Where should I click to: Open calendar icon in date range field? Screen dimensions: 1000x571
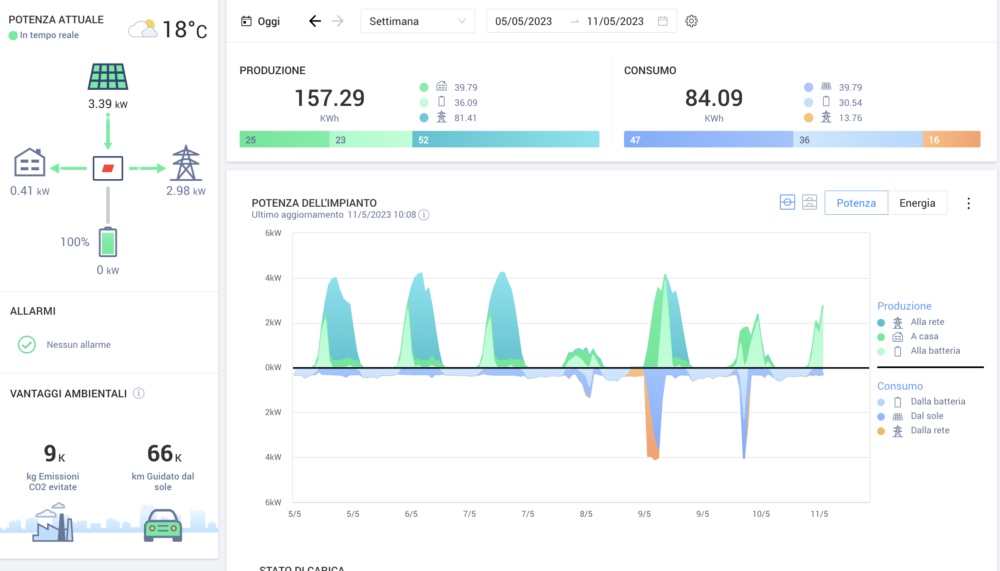point(663,21)
